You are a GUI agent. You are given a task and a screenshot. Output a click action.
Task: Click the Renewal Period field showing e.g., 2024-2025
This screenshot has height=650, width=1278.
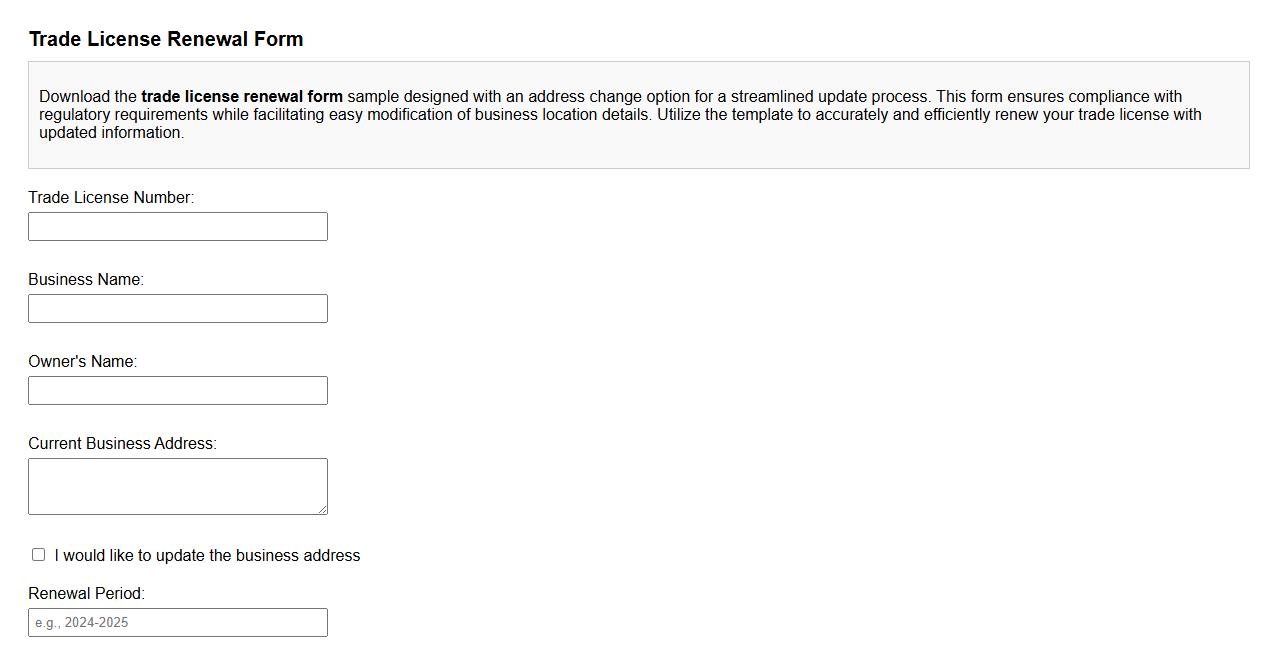[178, 622]
